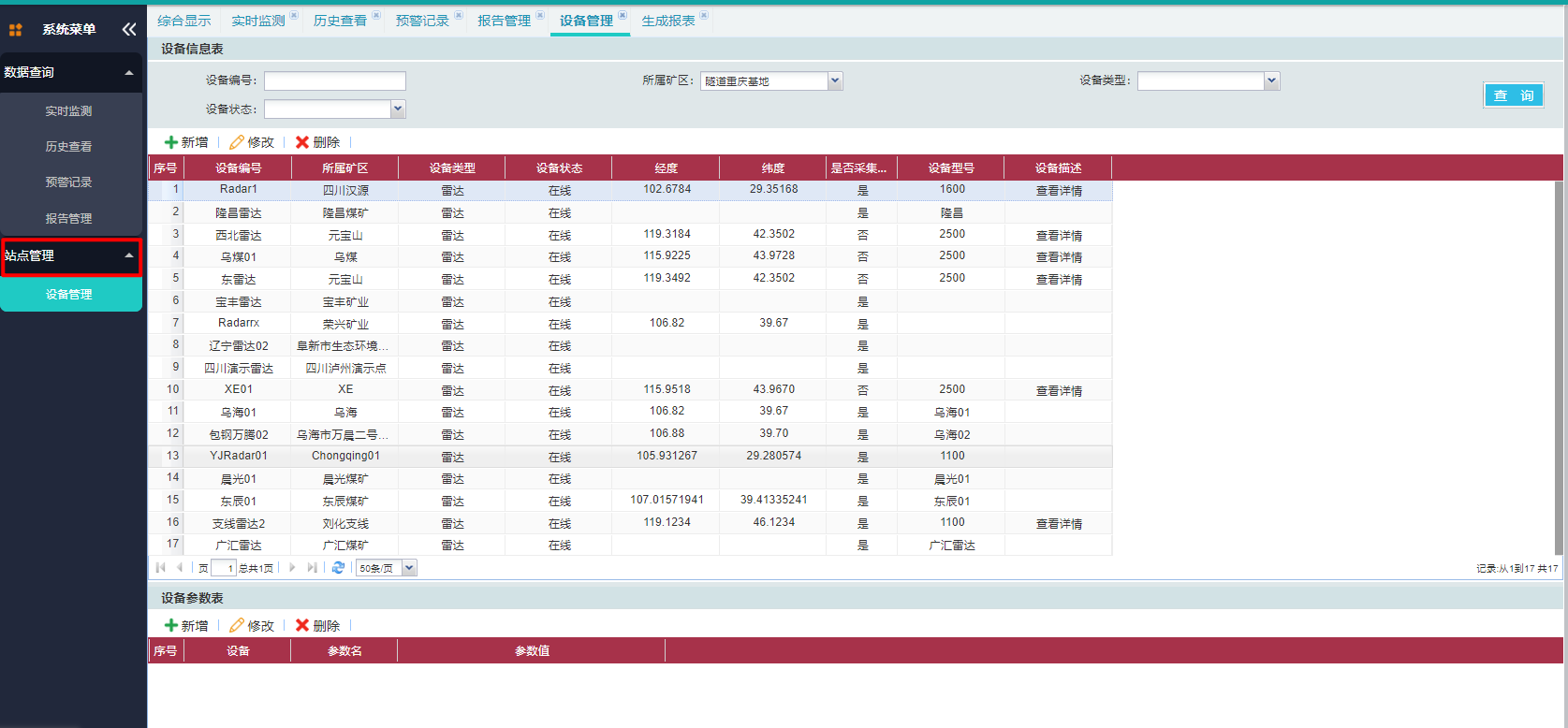Open the 设备状态 dropdown
Screen dimensions: 1568x728
click(398, 109)
